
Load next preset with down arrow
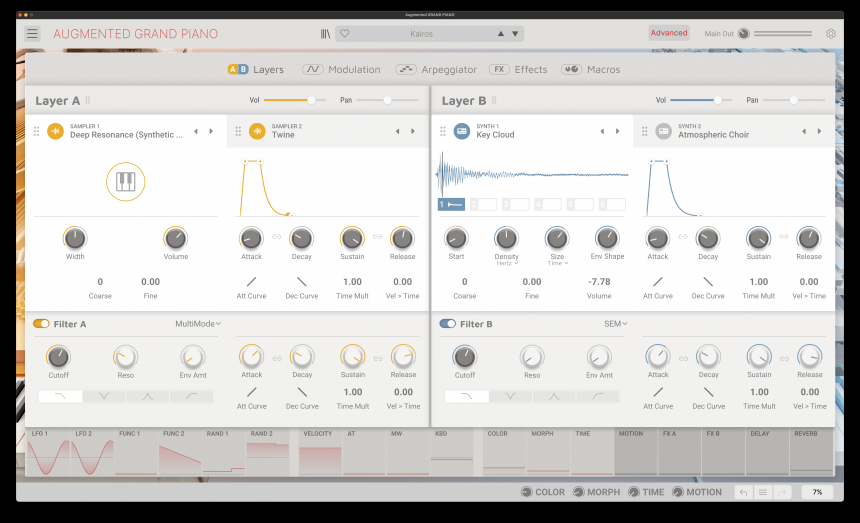click(515, 33)
